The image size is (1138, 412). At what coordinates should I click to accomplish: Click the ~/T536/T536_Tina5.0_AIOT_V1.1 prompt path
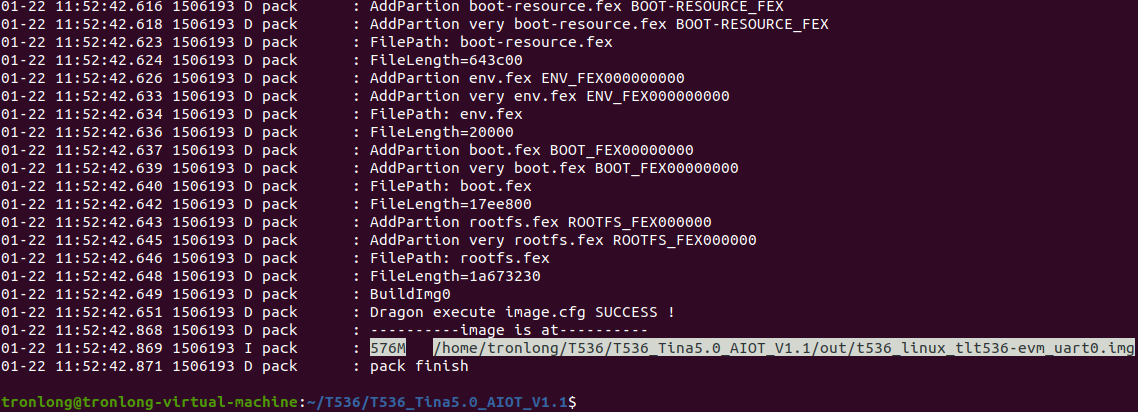(x=437, y=401)
